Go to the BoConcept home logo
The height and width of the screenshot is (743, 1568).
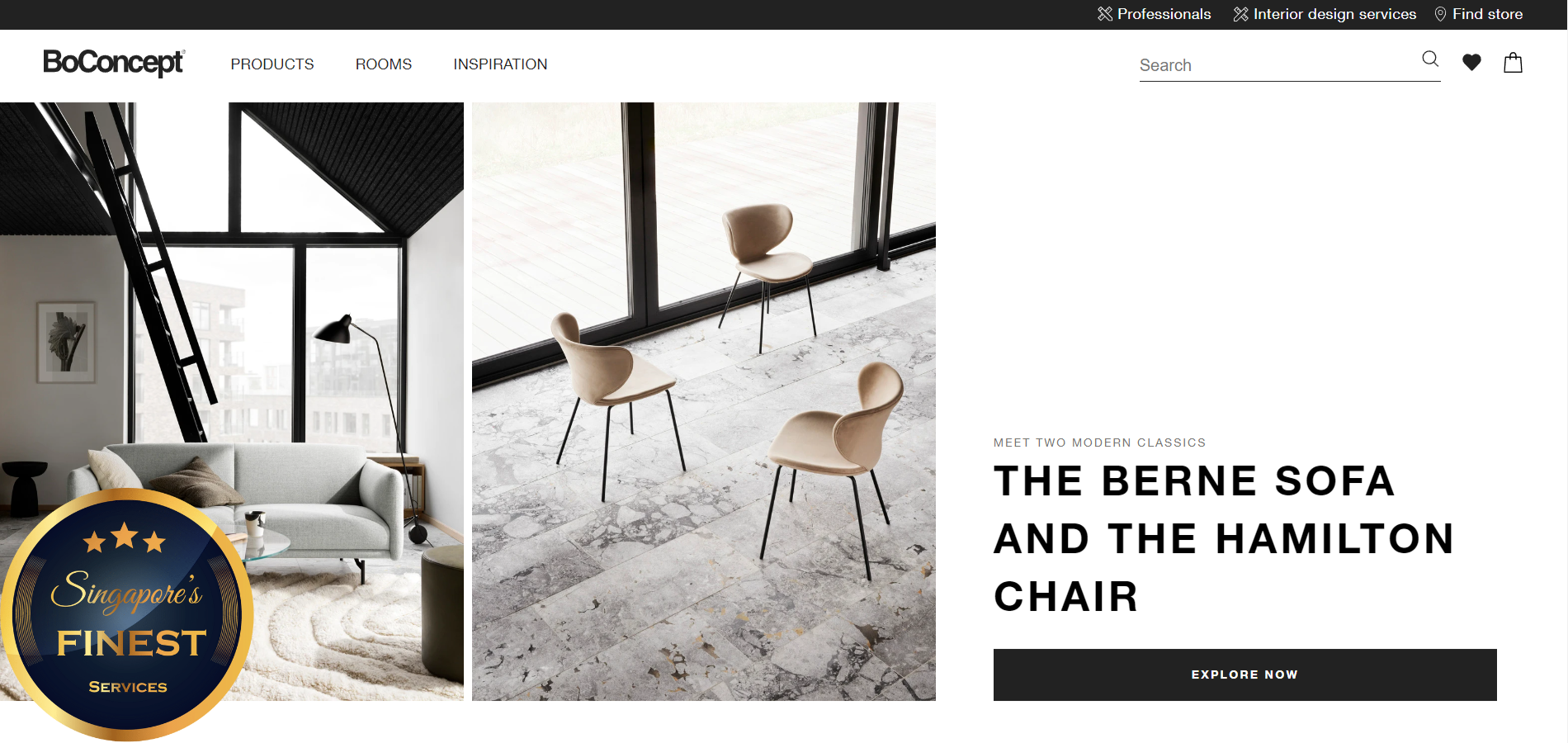114,63
